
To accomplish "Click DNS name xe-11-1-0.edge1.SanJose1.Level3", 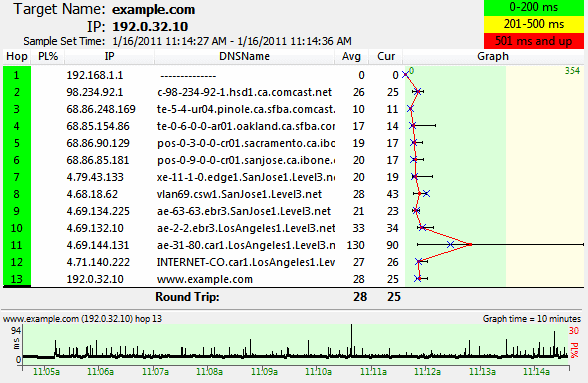I will [246, 177].
